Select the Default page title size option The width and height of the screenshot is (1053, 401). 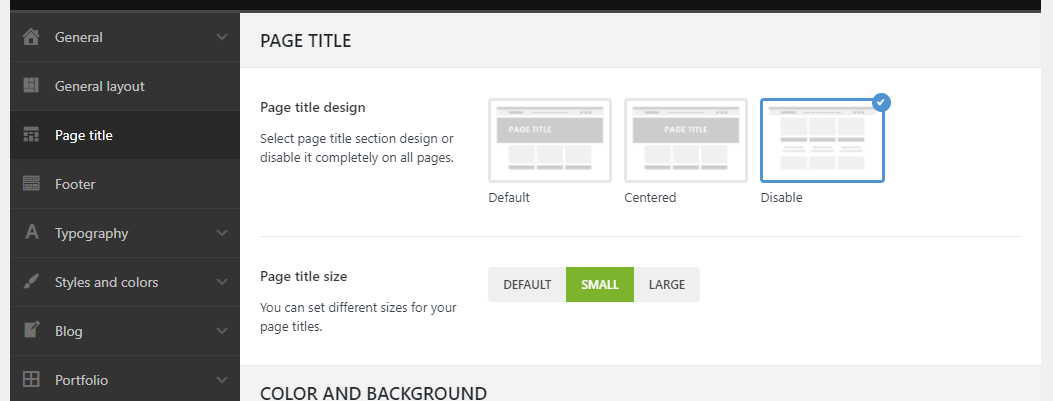tap(527, 285)
